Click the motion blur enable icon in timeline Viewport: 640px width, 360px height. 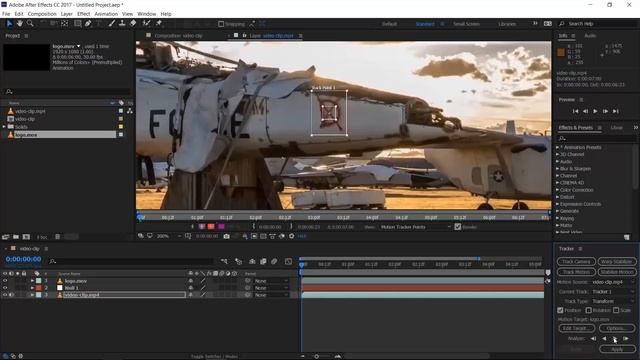point(274,261)
